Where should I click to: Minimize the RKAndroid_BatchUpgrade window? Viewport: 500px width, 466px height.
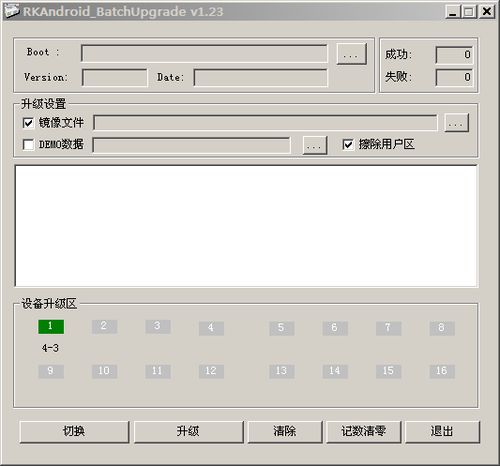453,12
